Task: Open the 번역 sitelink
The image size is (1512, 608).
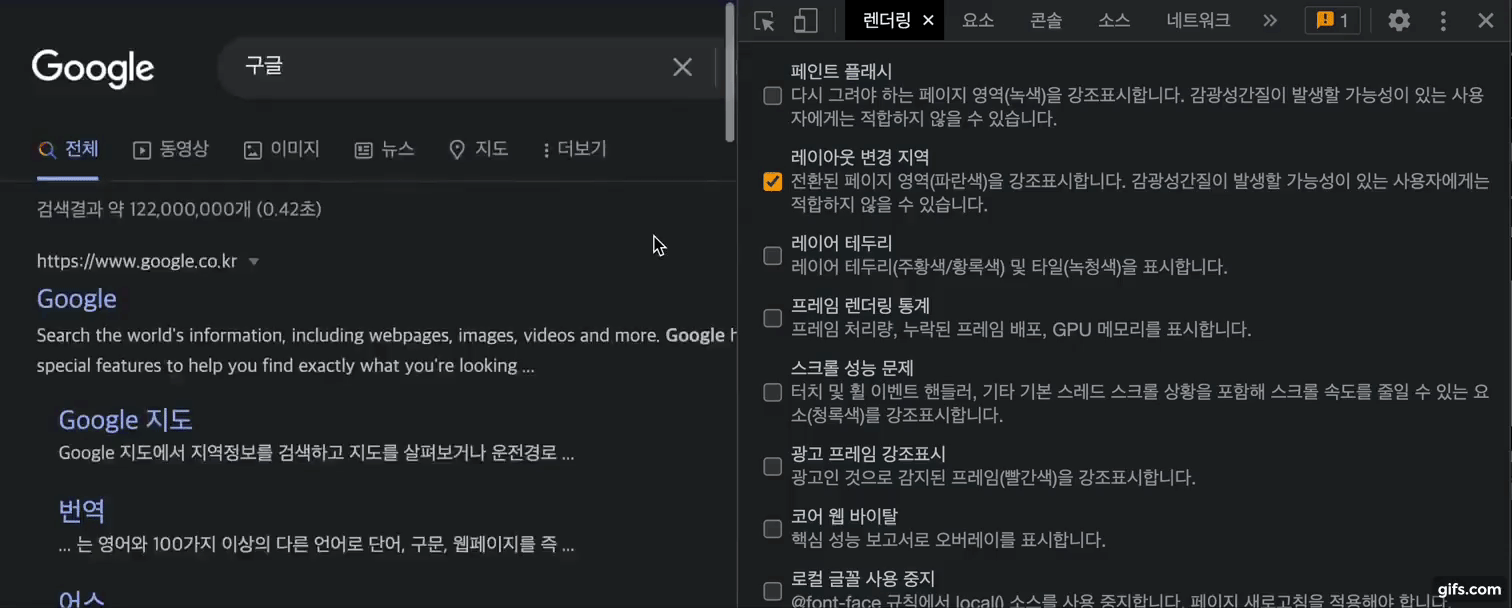Action: [x=82, y=511]
